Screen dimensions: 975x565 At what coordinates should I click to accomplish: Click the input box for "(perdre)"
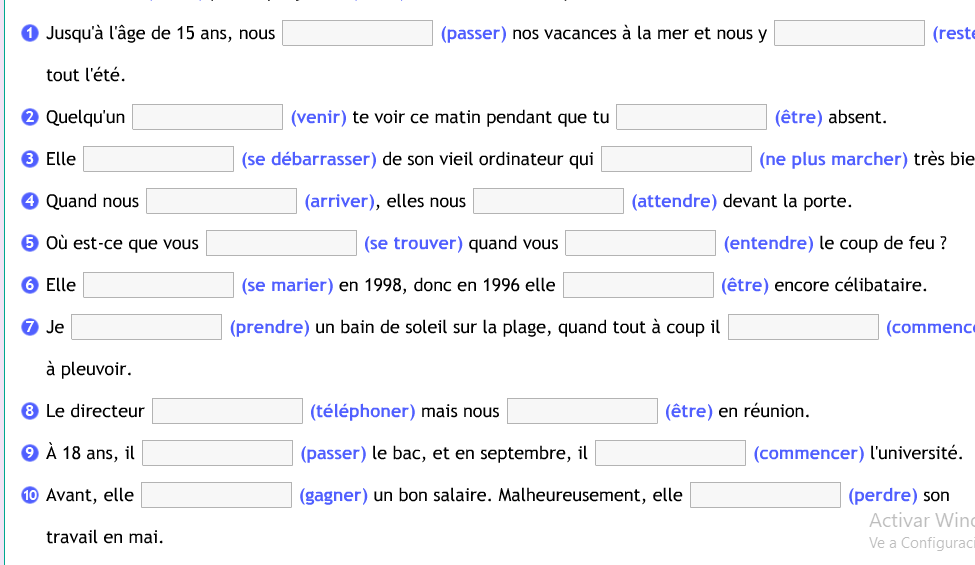click(765, 495)
